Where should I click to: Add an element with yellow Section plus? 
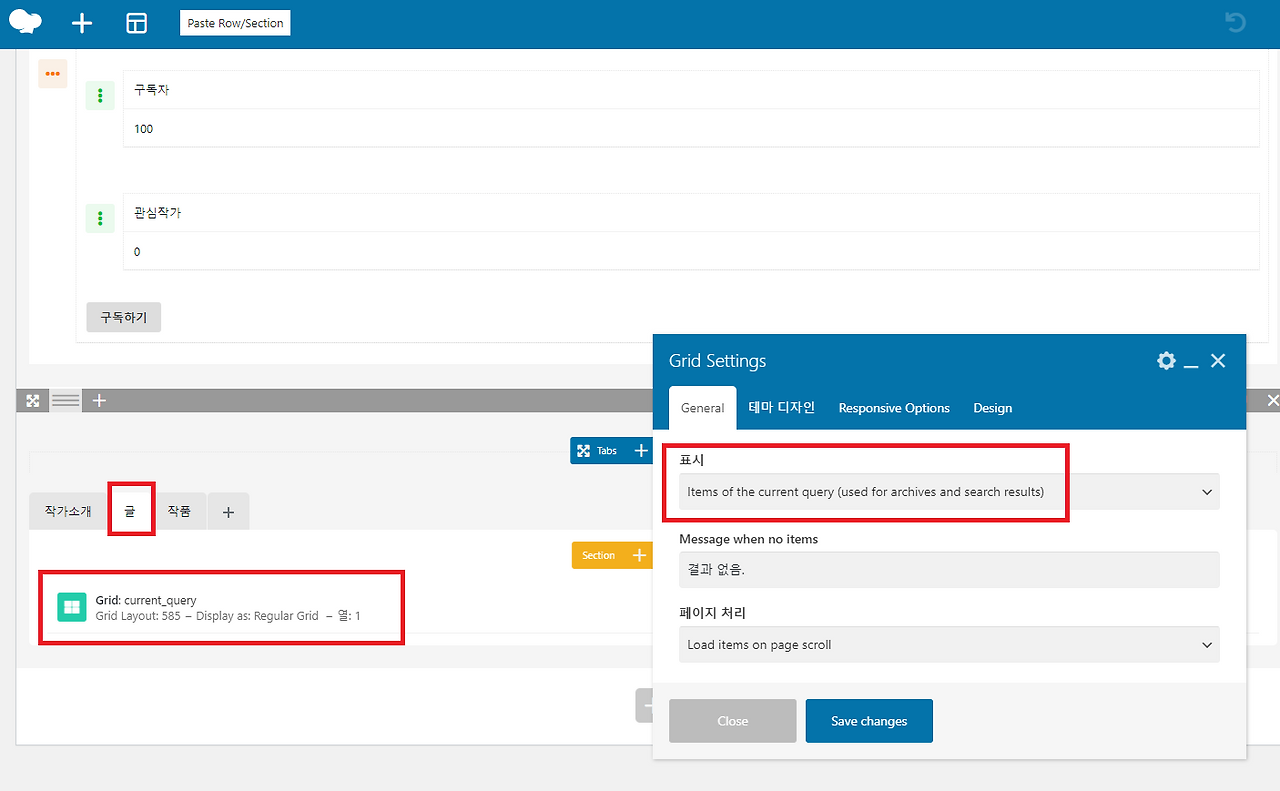tap(639, 556)
